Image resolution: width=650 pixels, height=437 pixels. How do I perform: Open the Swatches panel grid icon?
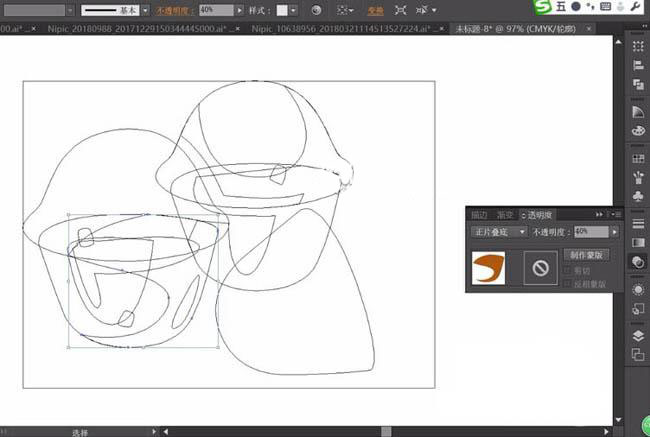pyautogui.click(x=638, y=159)
